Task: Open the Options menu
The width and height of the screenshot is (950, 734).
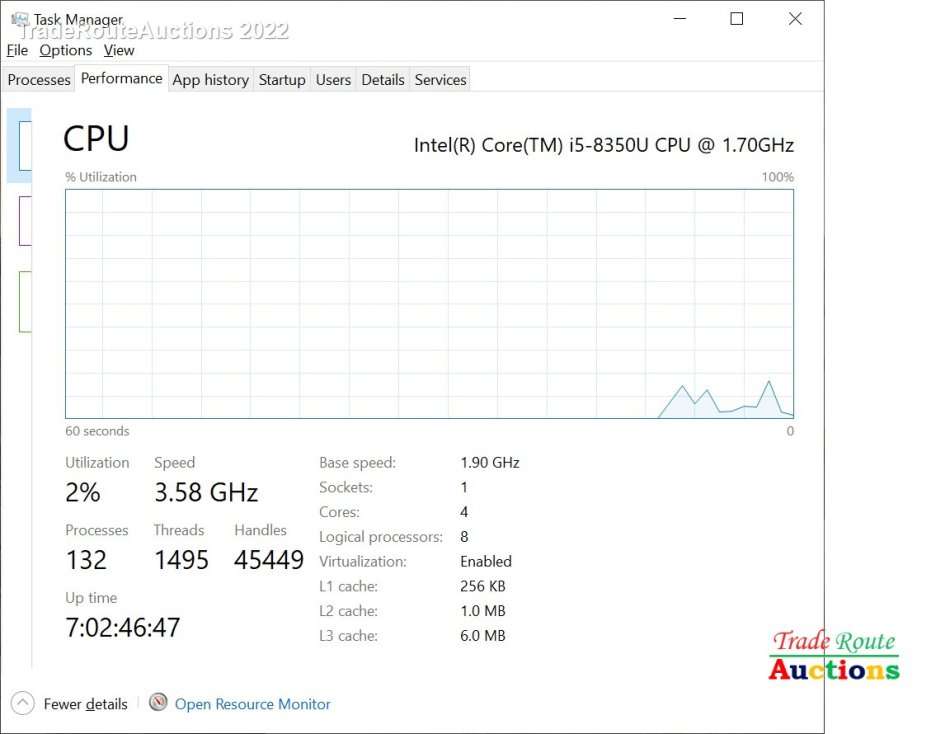Action: pos(66,50)
